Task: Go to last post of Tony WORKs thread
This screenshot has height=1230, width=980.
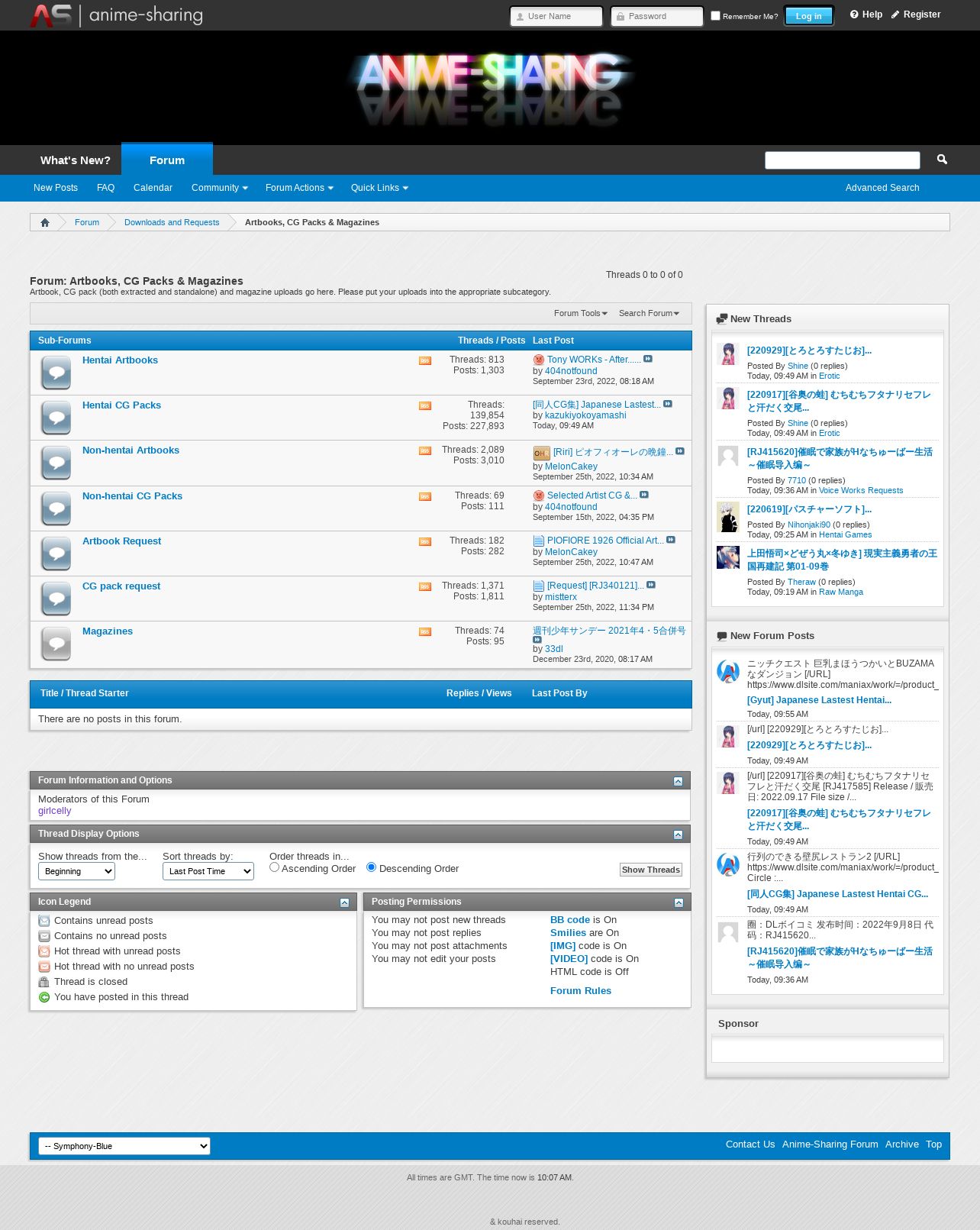Action: [x=648, y=359]
